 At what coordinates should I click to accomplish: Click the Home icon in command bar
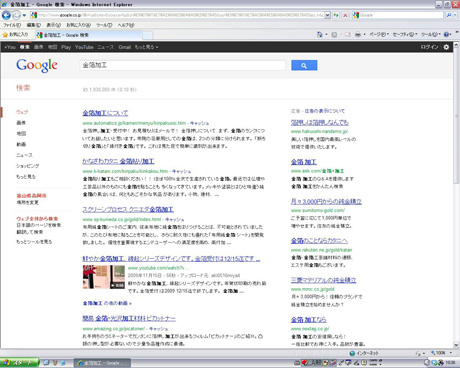click(320, 34)
